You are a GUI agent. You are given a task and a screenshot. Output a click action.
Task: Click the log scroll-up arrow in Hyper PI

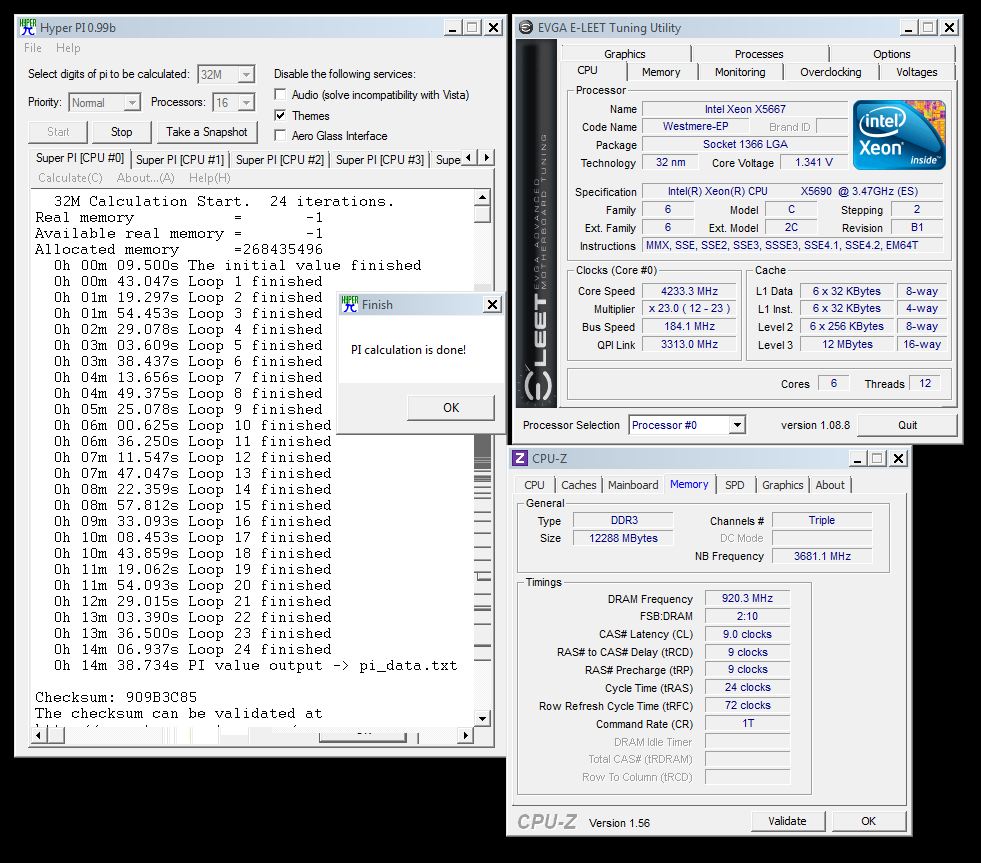click(482, 198)
